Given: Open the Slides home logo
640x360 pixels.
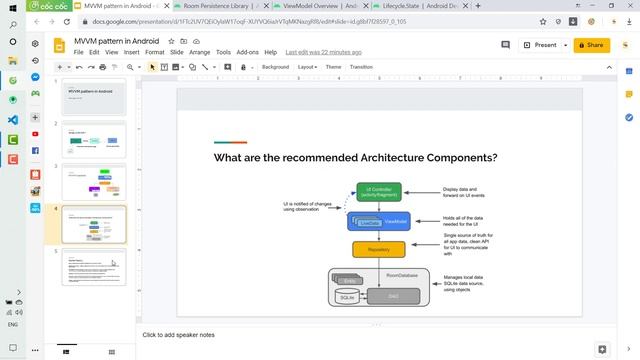Looking at the screenshot, I should click(x=59, y=45).
